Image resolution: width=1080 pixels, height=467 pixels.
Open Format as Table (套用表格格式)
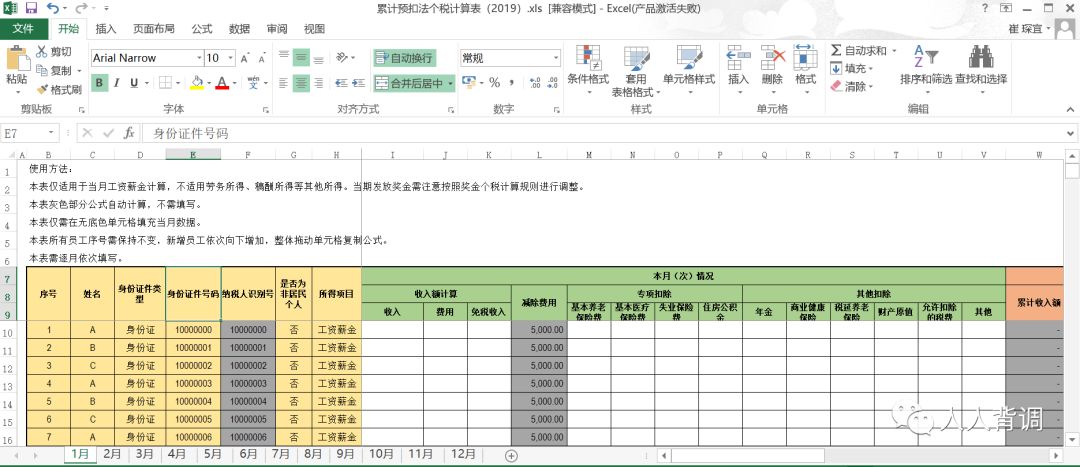coord(636,70)
